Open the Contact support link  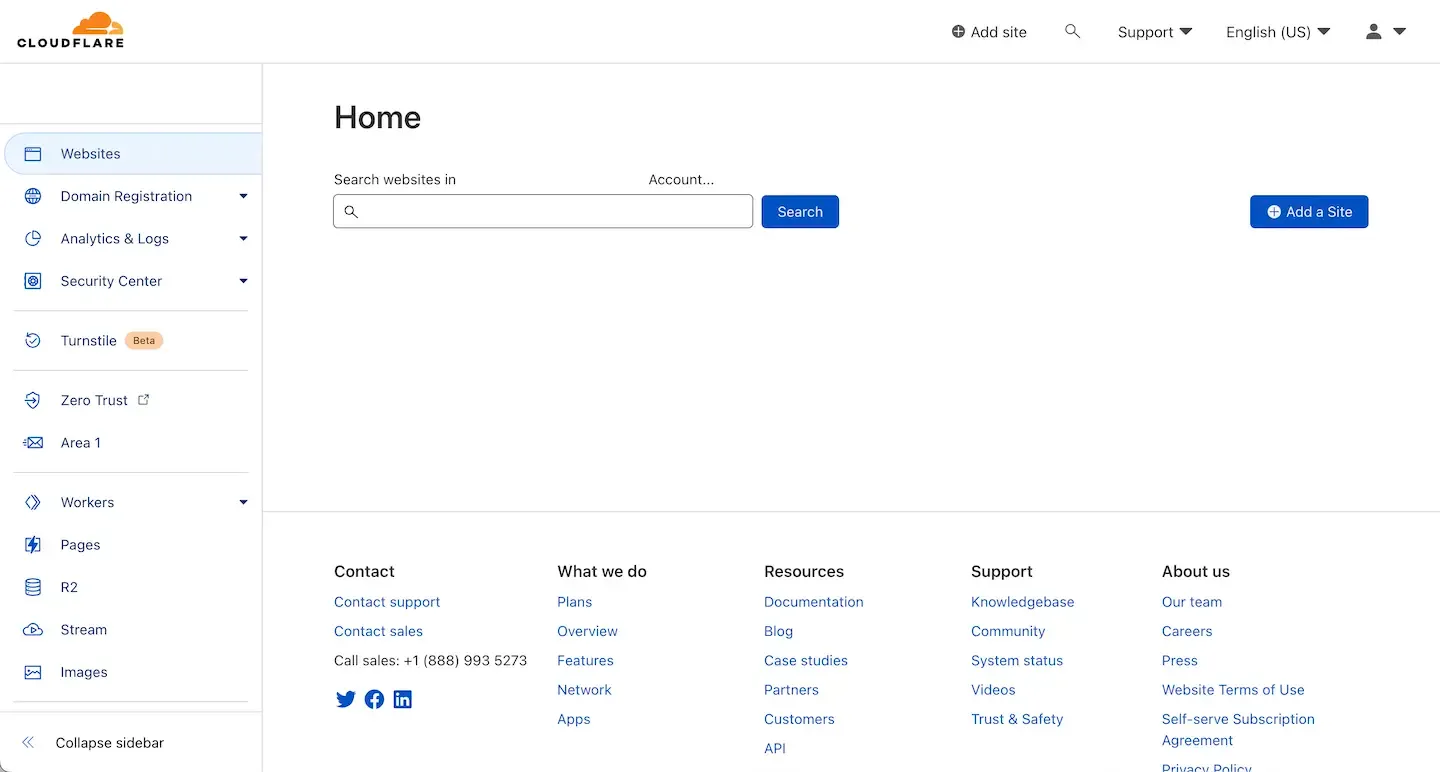(387, 602)
